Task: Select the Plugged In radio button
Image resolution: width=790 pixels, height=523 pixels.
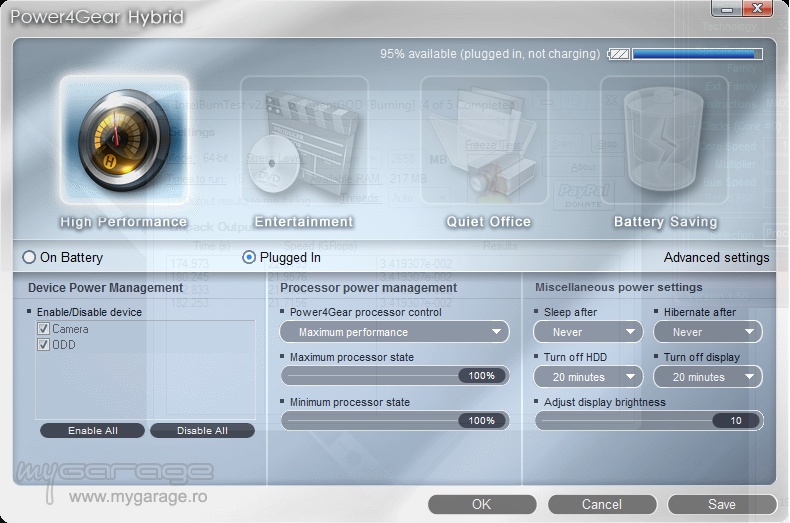Action: click(x=249, y=257)
